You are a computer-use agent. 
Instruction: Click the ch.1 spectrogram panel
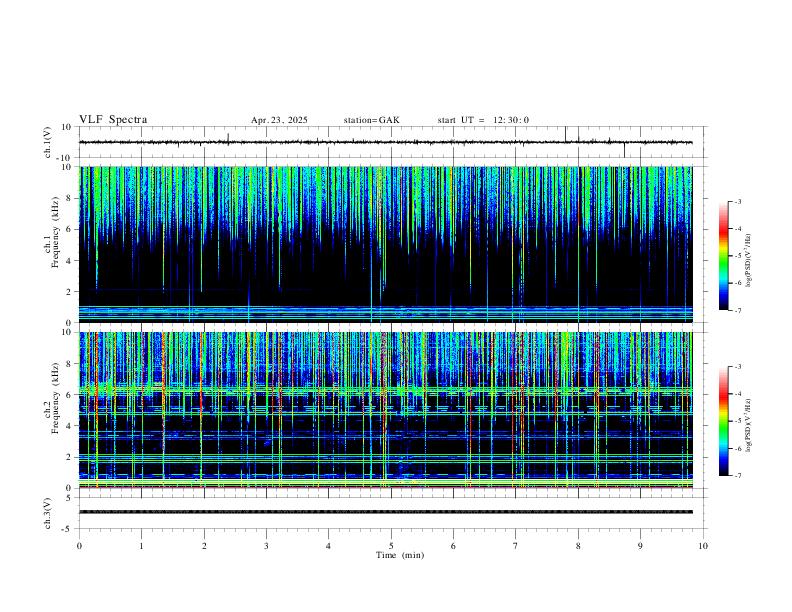tap(385, 244)
